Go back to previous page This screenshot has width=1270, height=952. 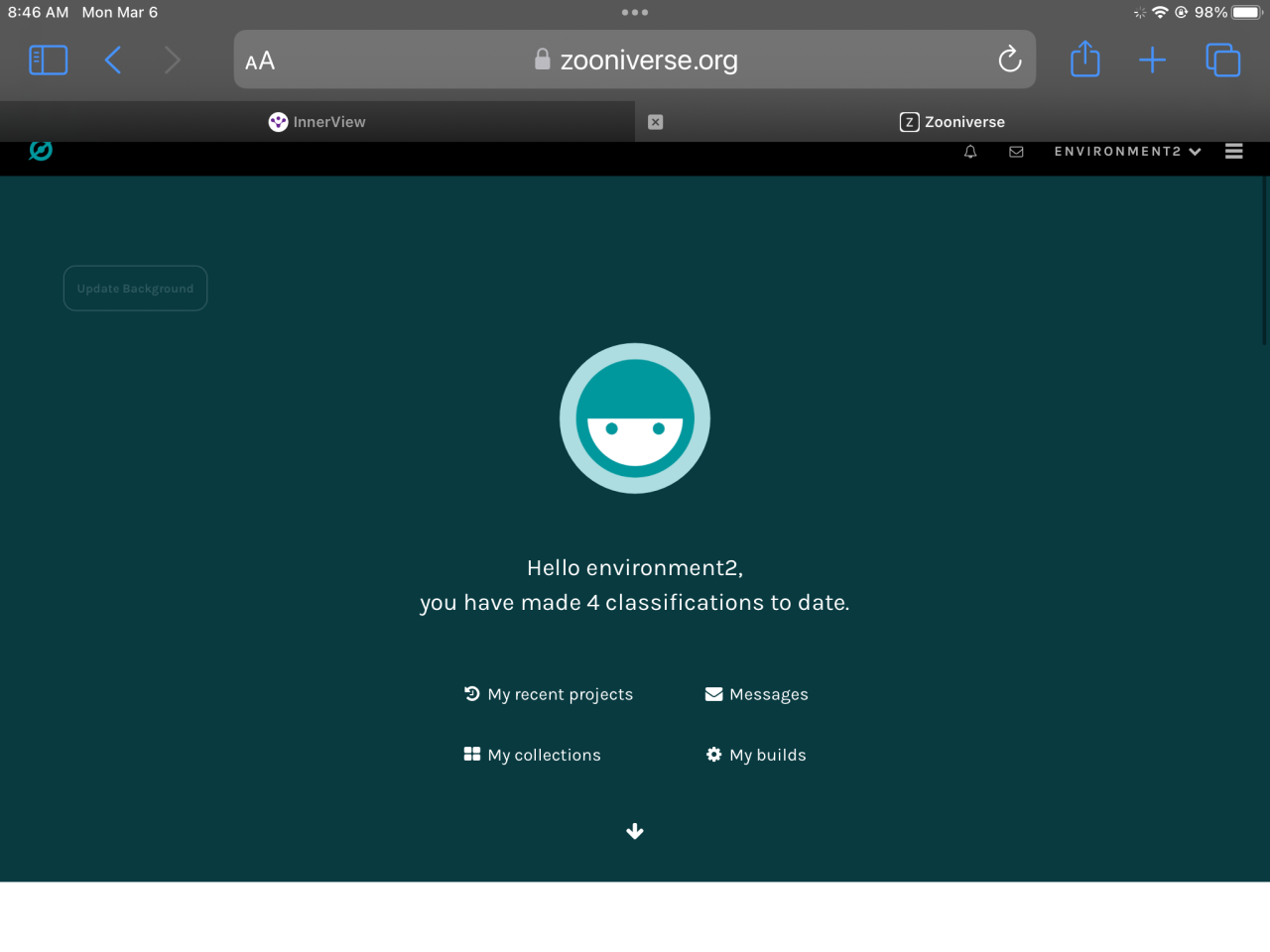pos(113,60)
